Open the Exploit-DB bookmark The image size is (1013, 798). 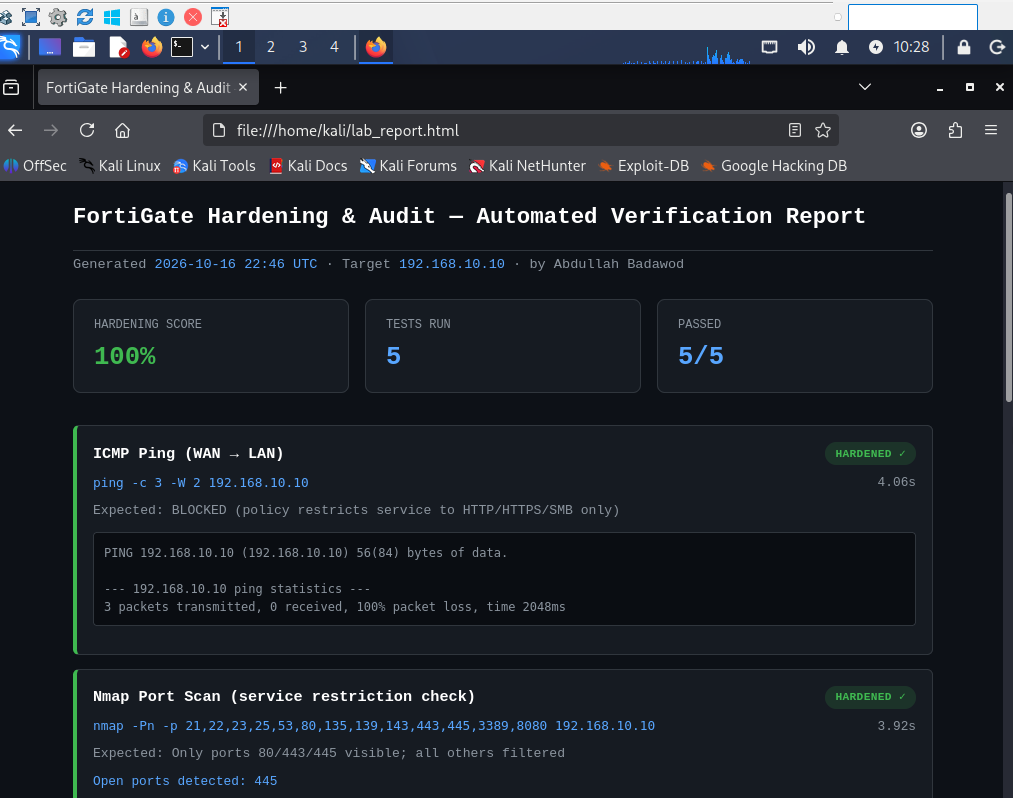coord(643,166)
